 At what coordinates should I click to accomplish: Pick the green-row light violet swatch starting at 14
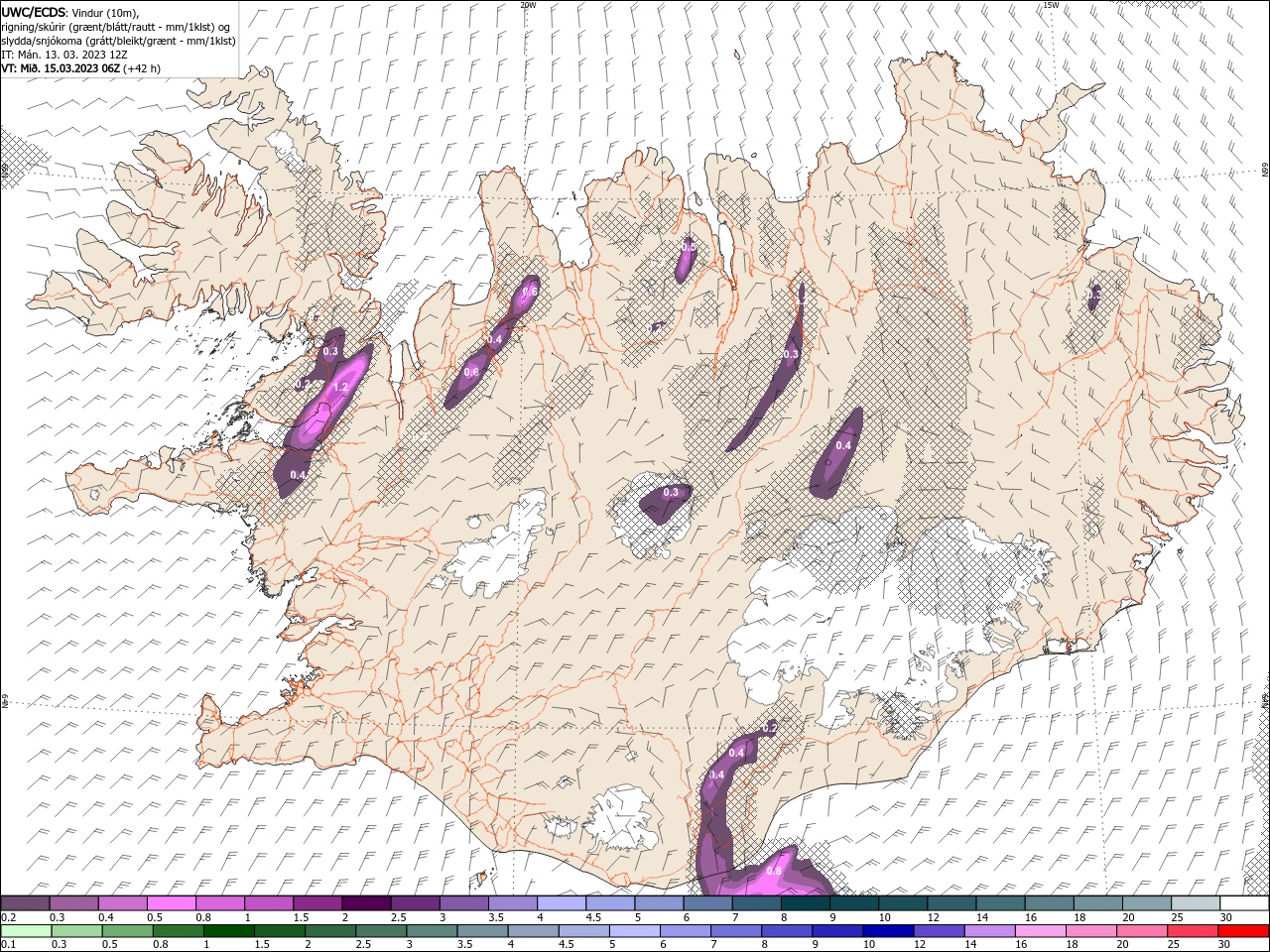point(989,931)
